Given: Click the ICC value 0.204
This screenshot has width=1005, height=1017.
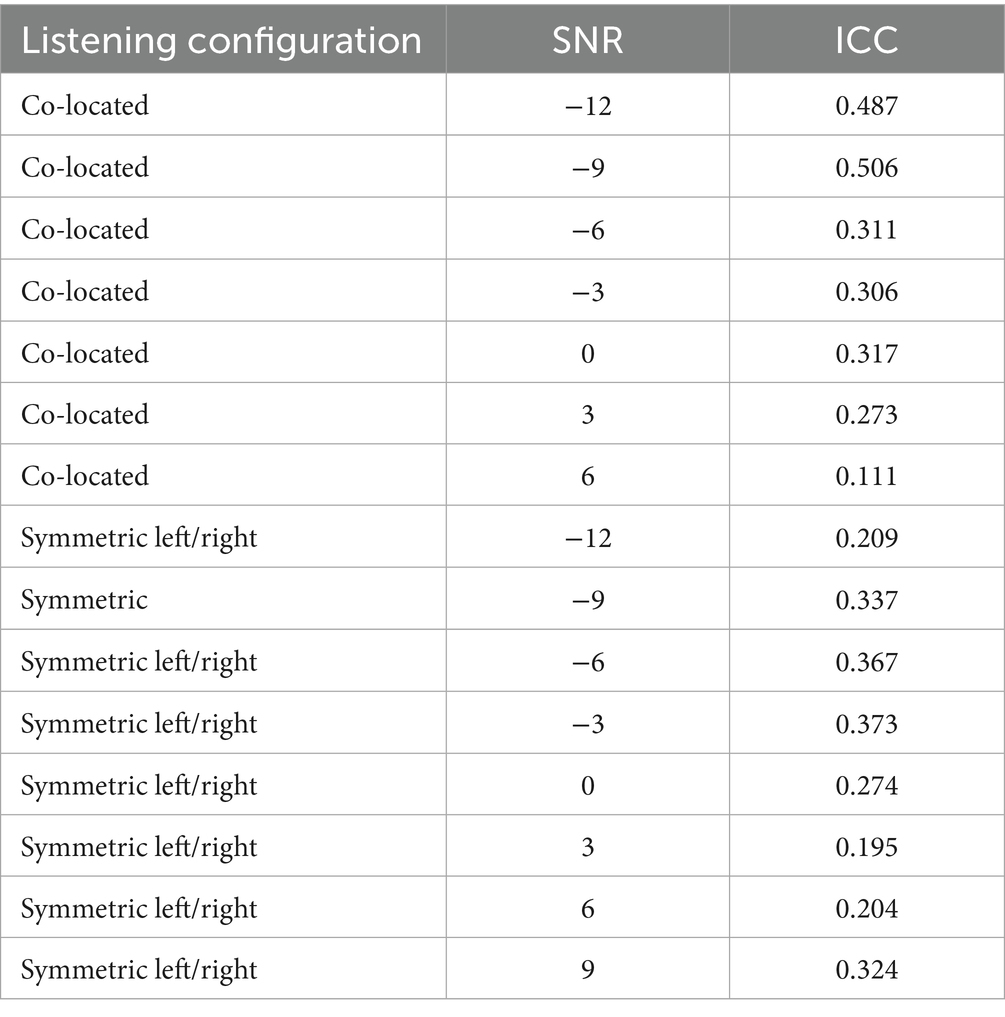Looking at the screenshot, I should pos(866,908).
